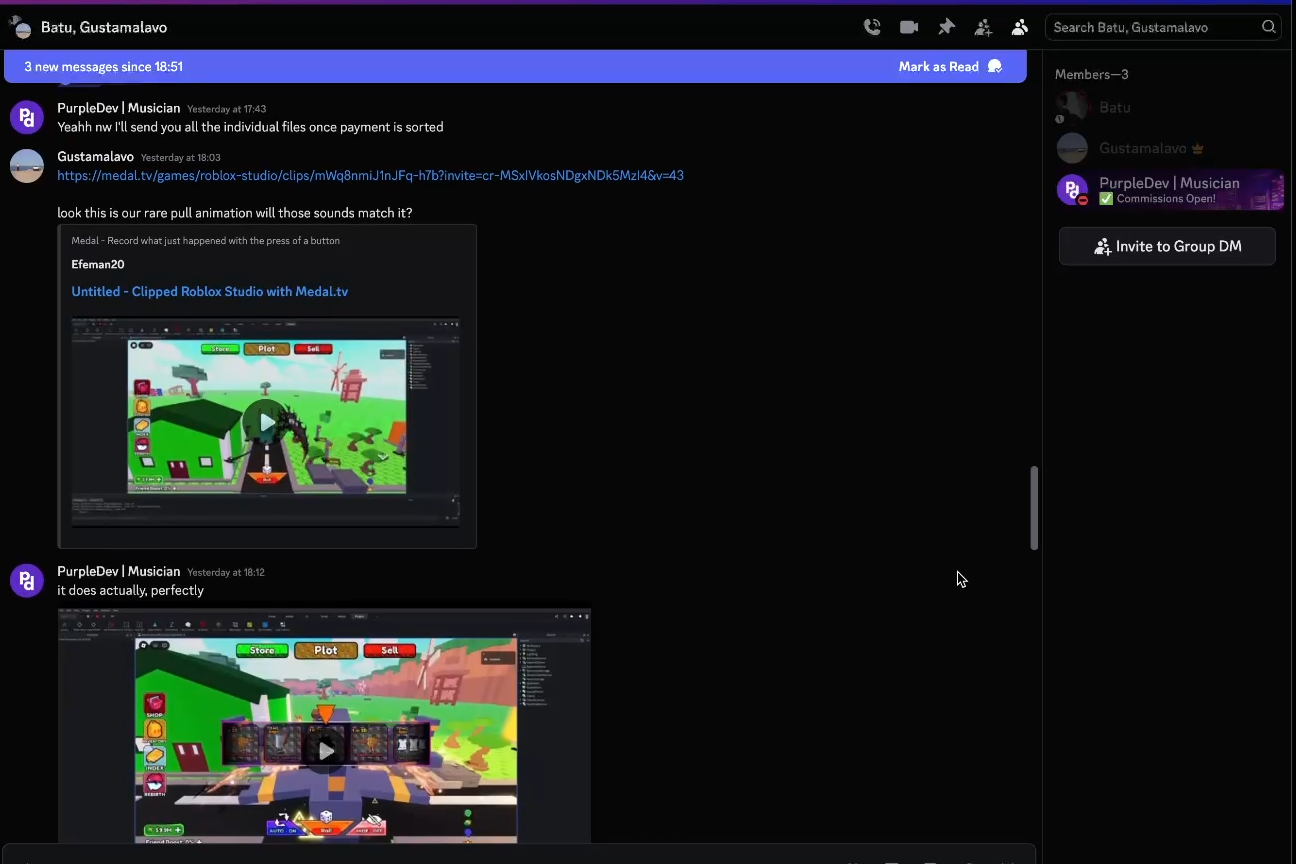Click the 'Yesterday at 18:03' timestamp
The height and width of the screenshot is (864, 1296).
[x=181, y=158]
